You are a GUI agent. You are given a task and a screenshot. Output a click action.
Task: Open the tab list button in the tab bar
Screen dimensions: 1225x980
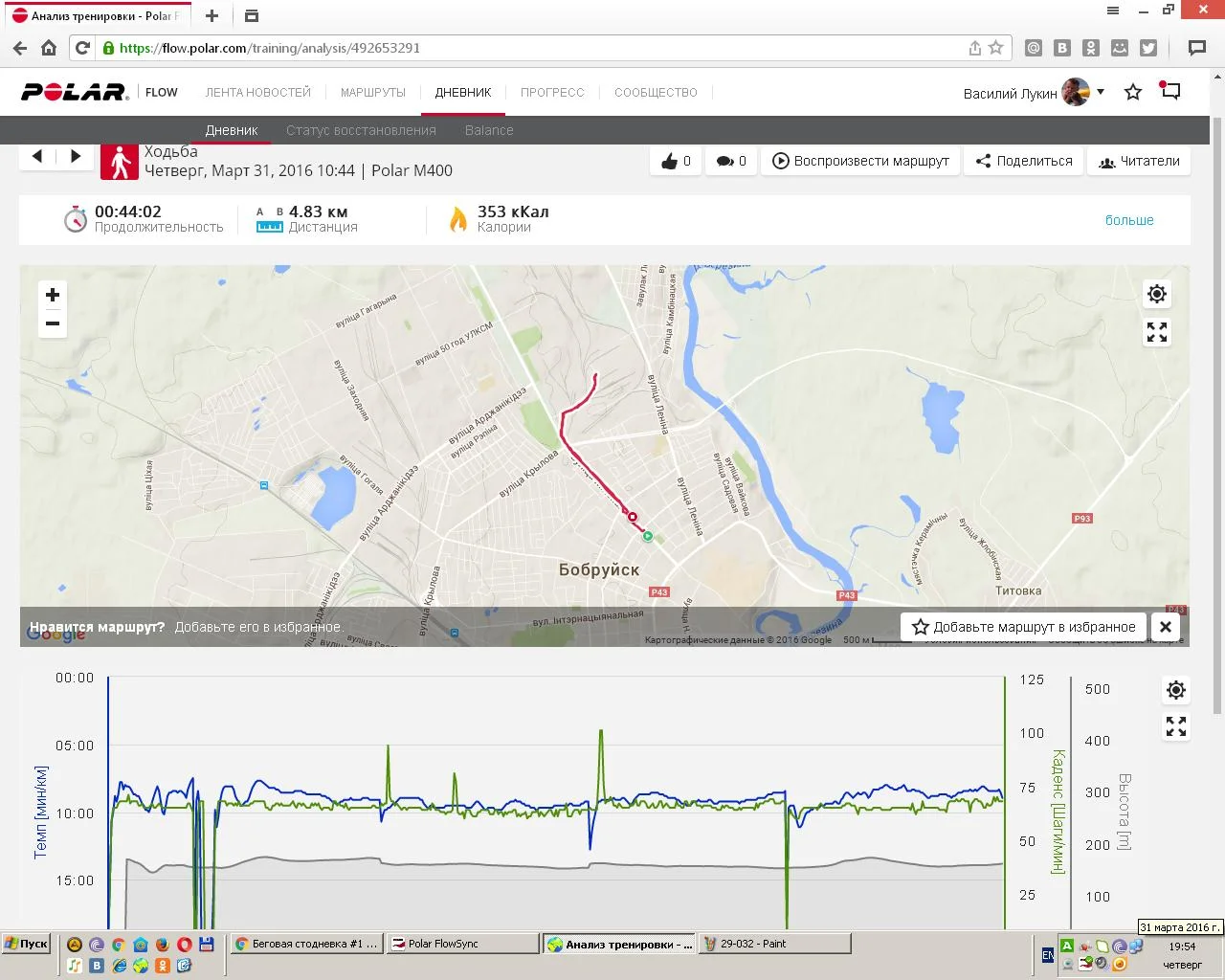pos(252,16)
